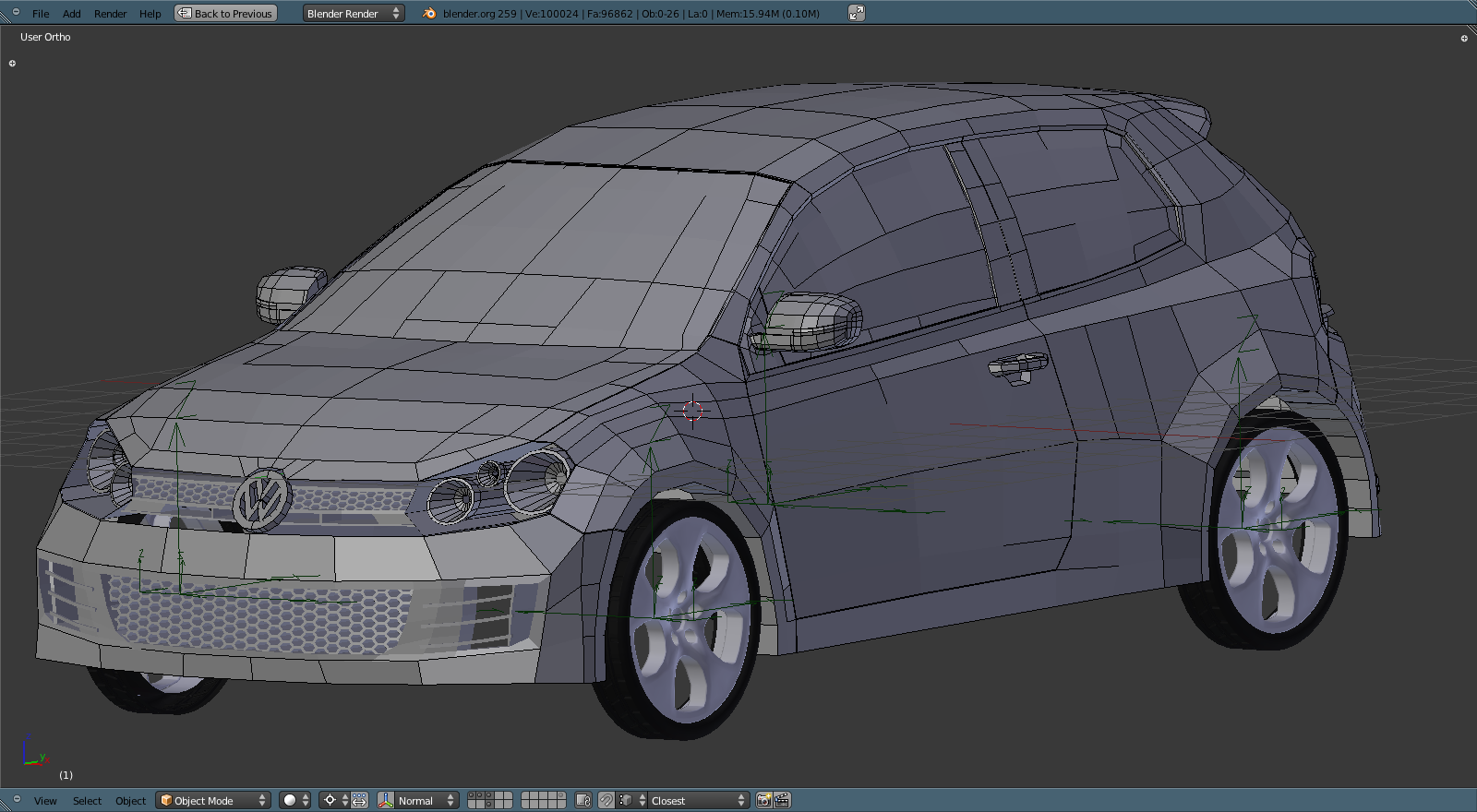Open the snap element type dropdown

click(x=631, y=800)
